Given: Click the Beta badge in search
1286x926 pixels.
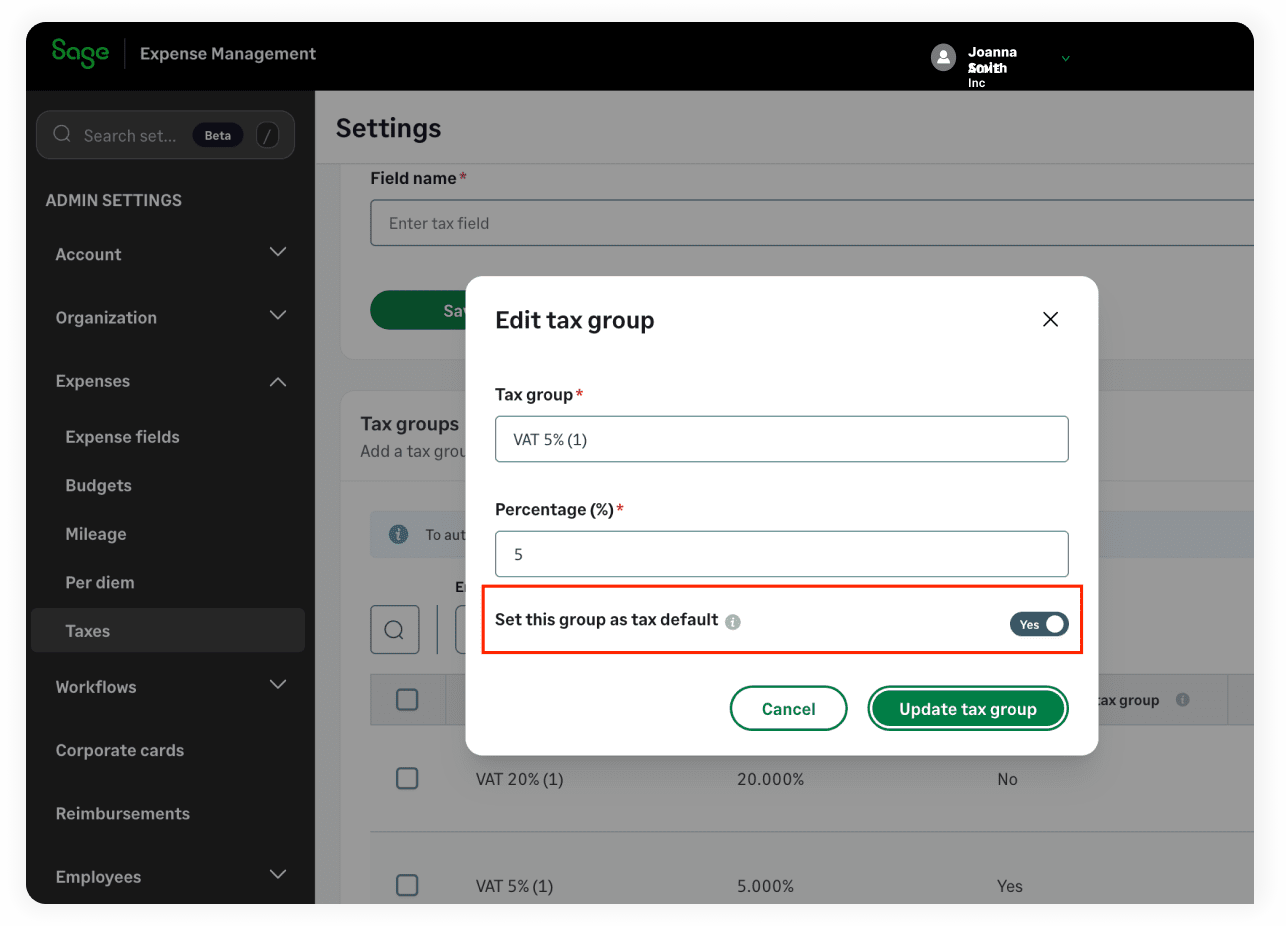Looking at the screenshot, I should point(218,135).
